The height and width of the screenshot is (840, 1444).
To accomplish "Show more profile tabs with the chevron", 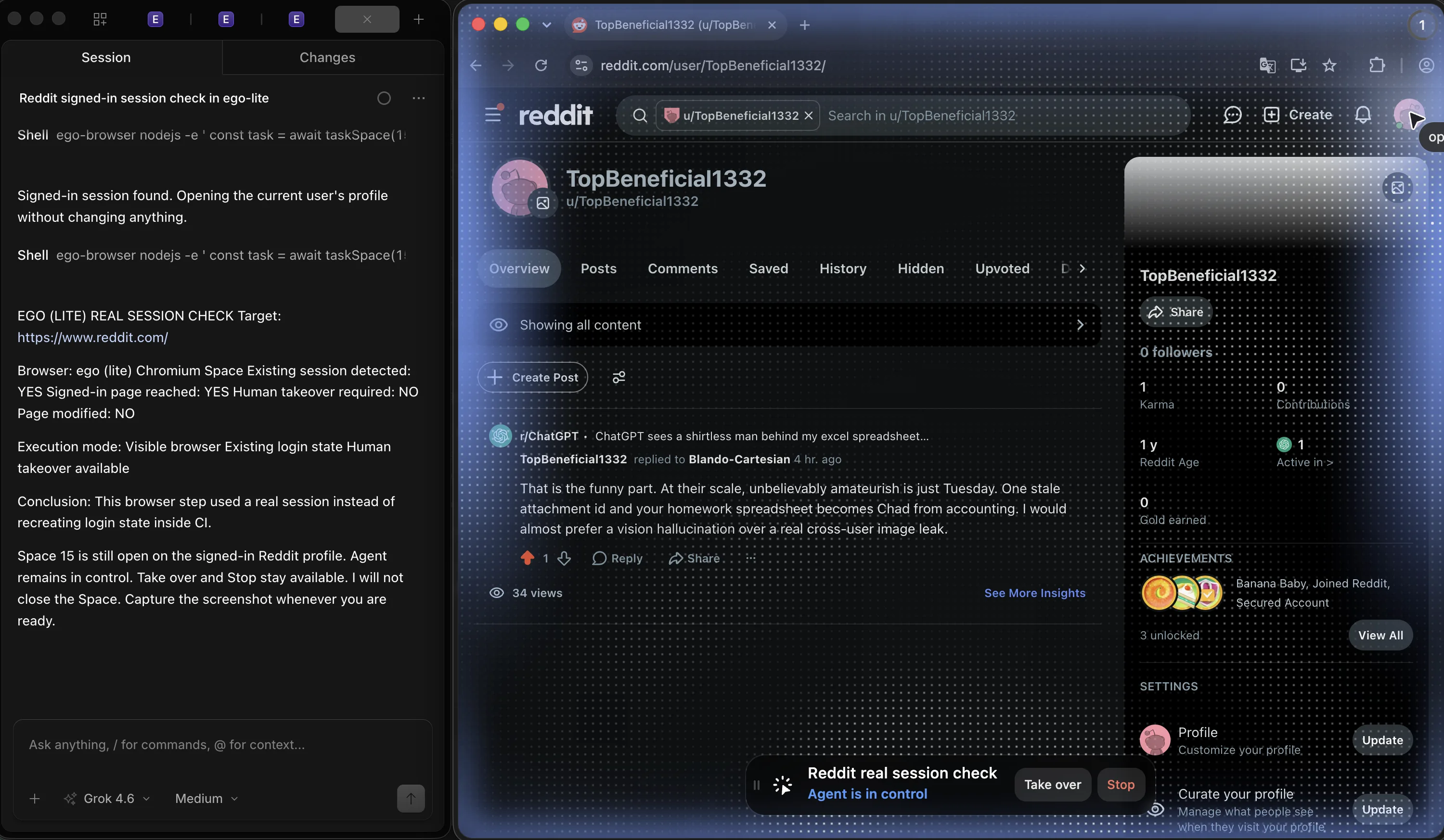I will pos(1082,268).
